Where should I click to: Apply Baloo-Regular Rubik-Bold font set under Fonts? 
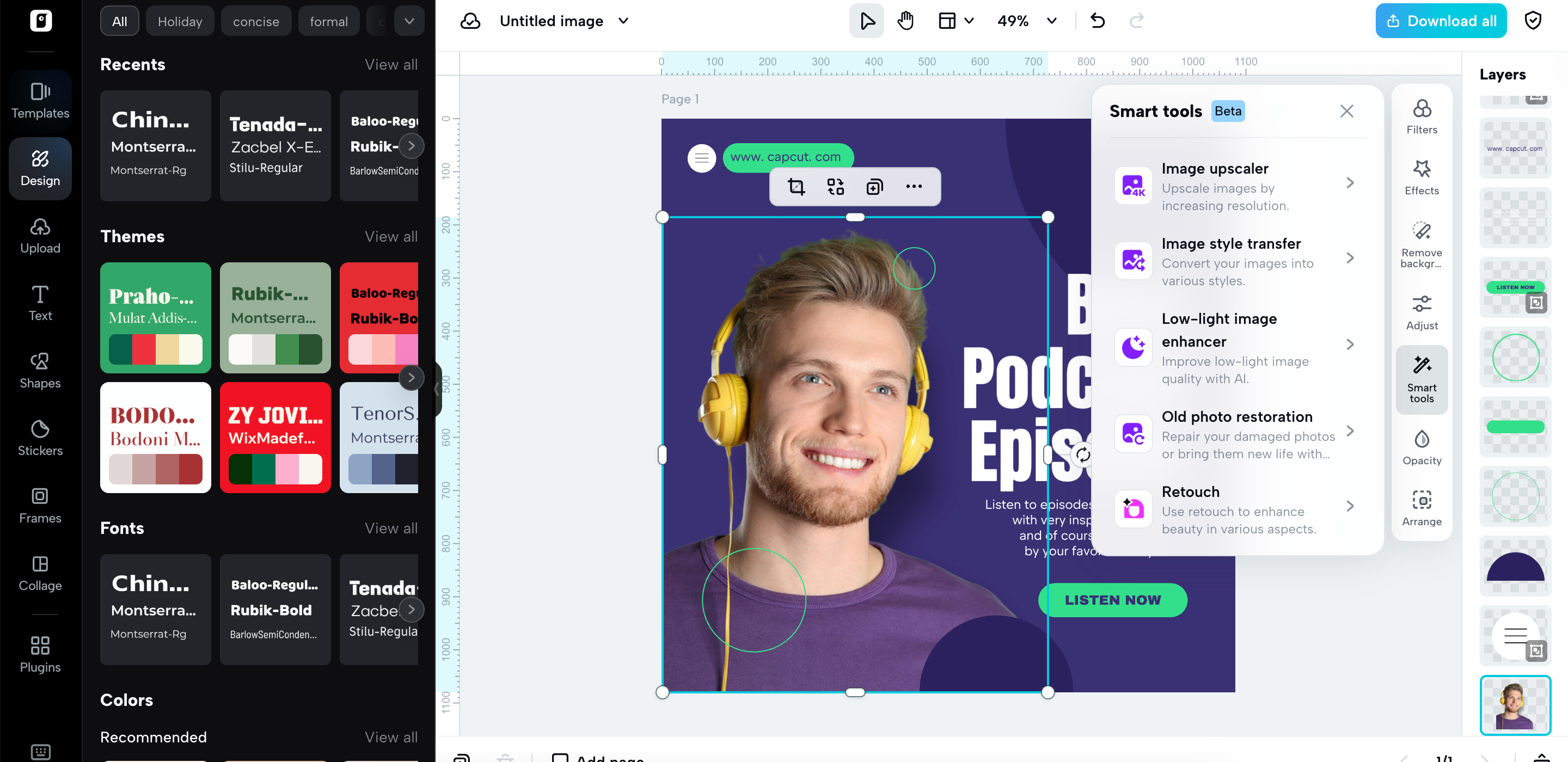coord(275,609)
